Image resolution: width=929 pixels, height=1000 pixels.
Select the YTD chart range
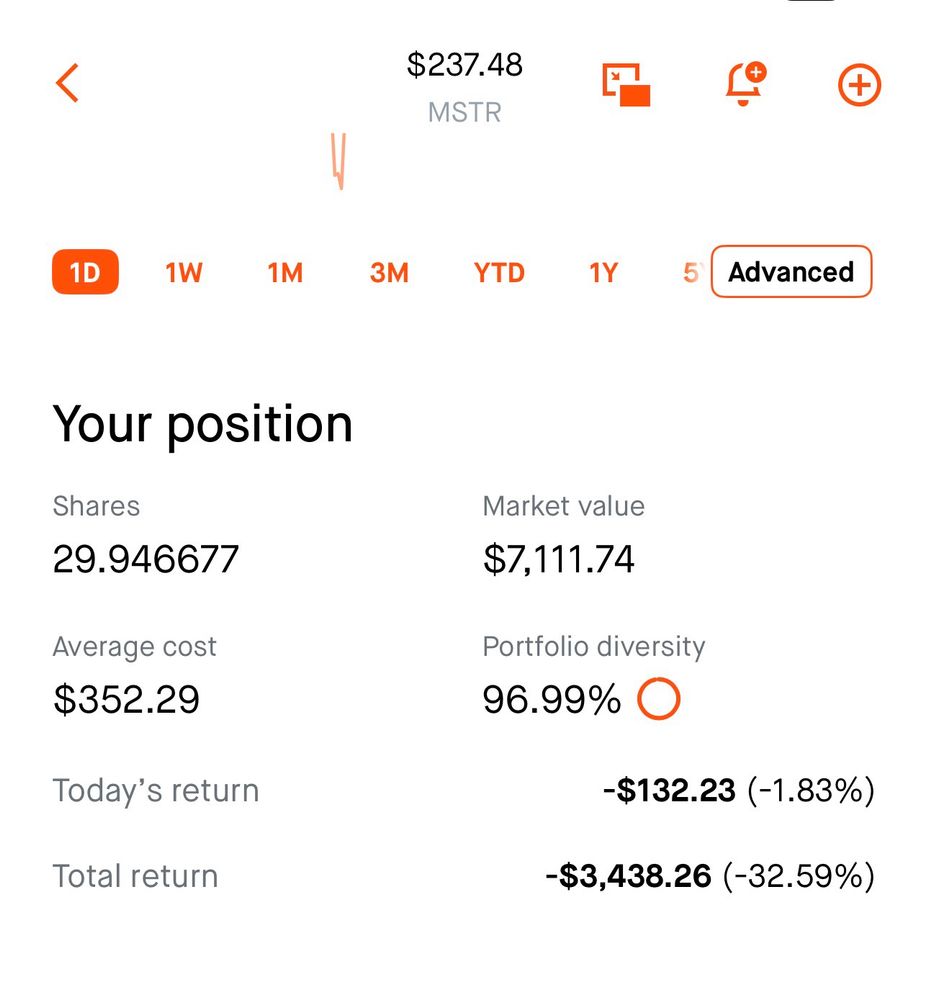coord(499,273)
